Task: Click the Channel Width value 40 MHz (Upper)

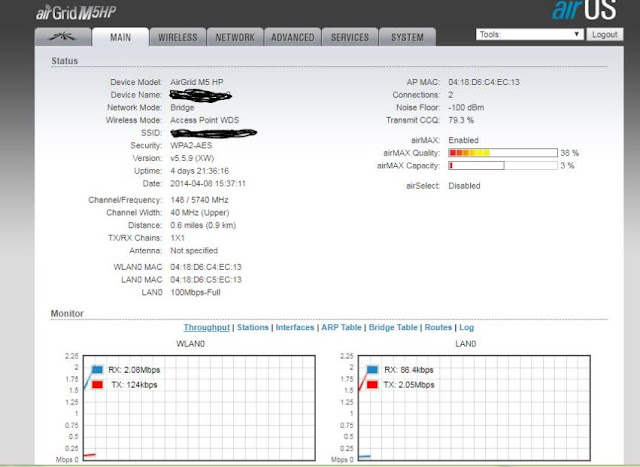Action: (x=200, y=213)
